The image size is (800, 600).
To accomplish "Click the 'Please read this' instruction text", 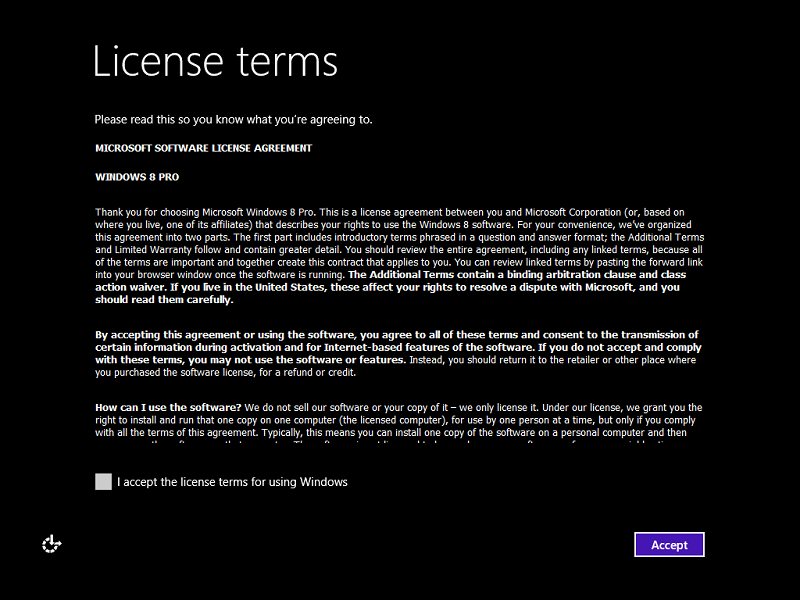I will click(x=233, y=120).
